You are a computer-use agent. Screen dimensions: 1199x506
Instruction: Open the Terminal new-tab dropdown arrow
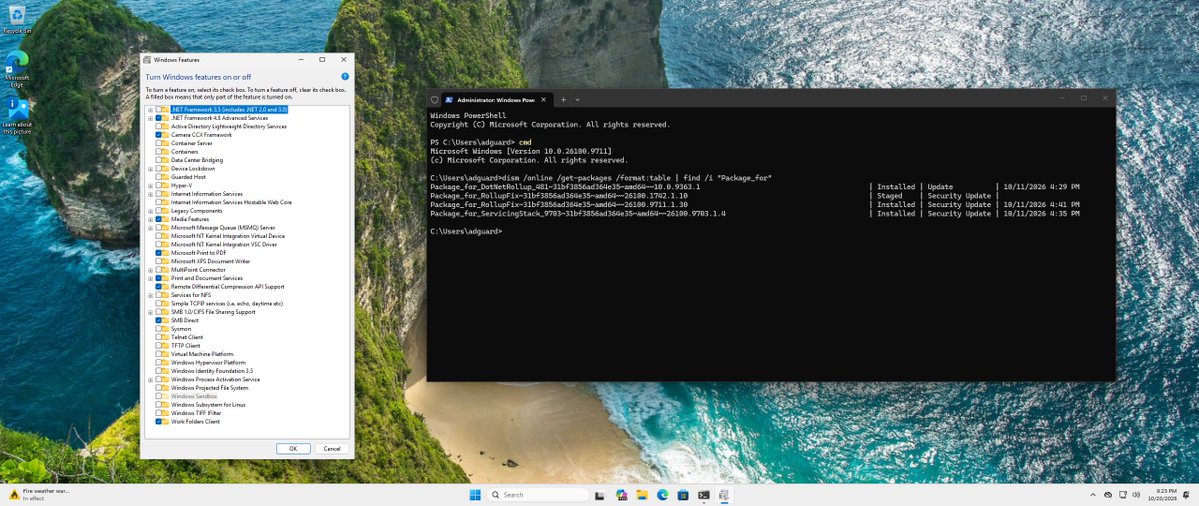(x=577, y=99)
